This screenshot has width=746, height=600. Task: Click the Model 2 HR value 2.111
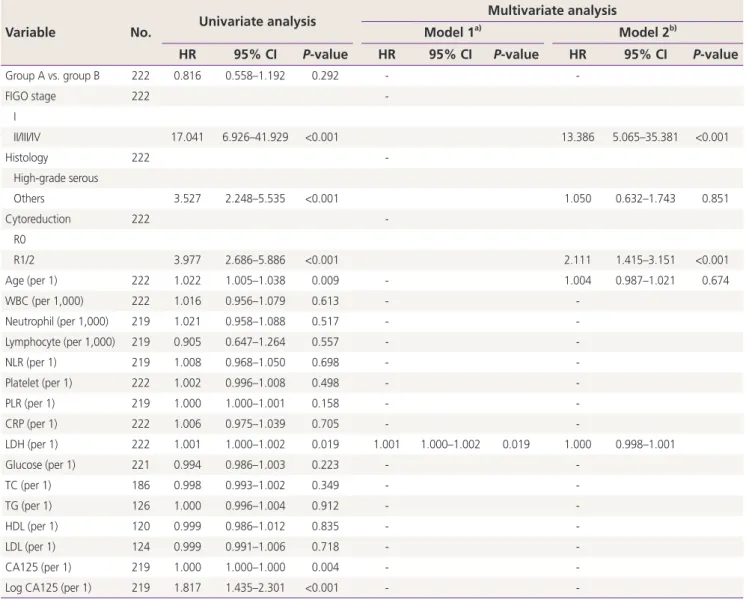click(578, 260)
